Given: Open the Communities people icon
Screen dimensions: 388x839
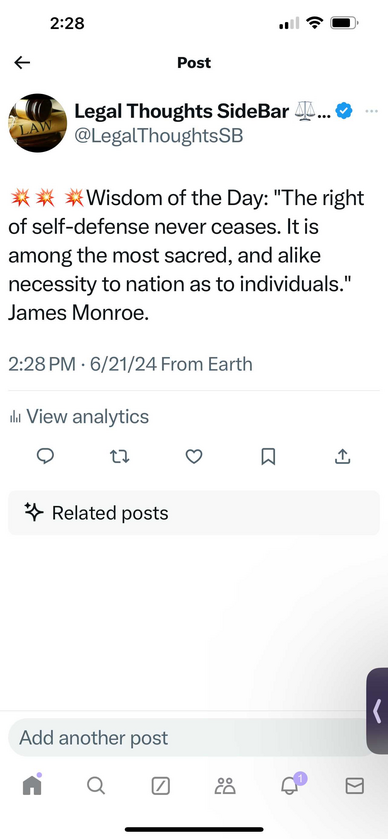Looking at the screenshot, I should [225, 785].
